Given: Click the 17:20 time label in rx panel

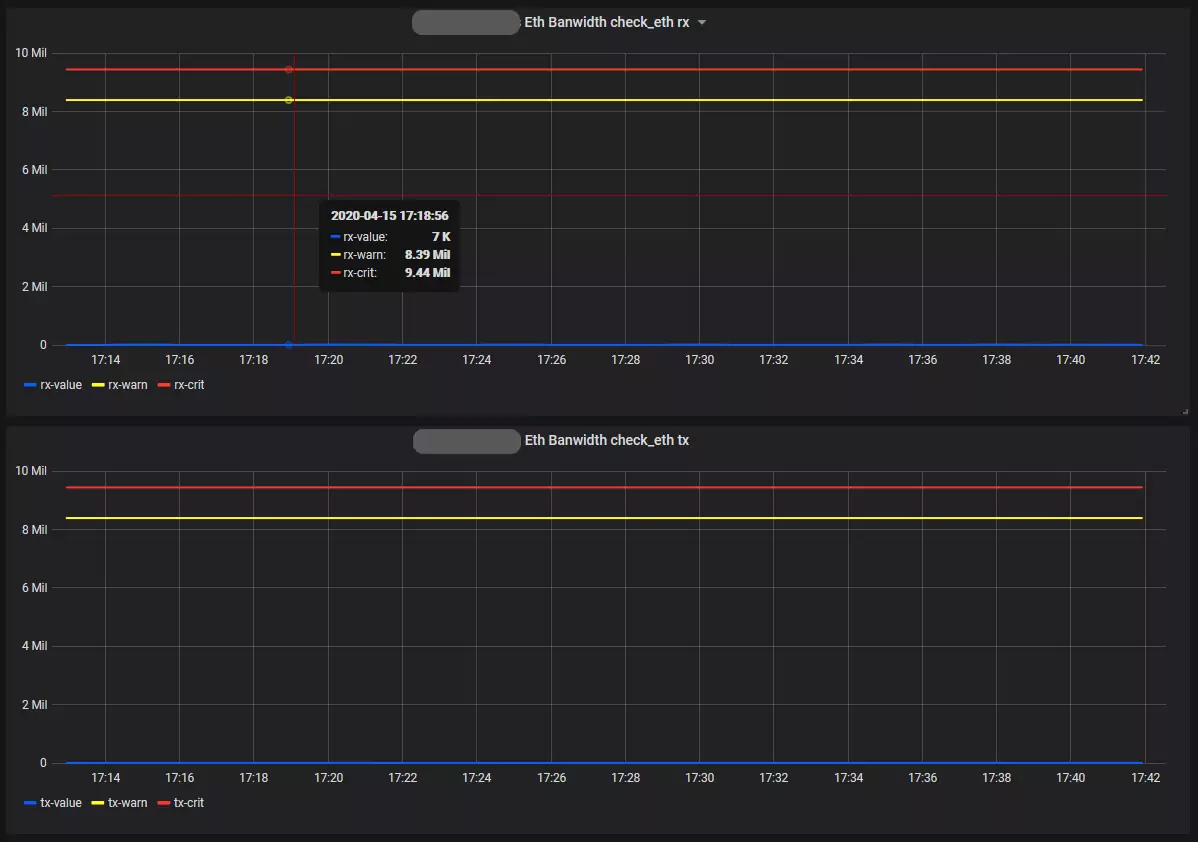Looking at the screenshot, I should [x=329, y=360].
